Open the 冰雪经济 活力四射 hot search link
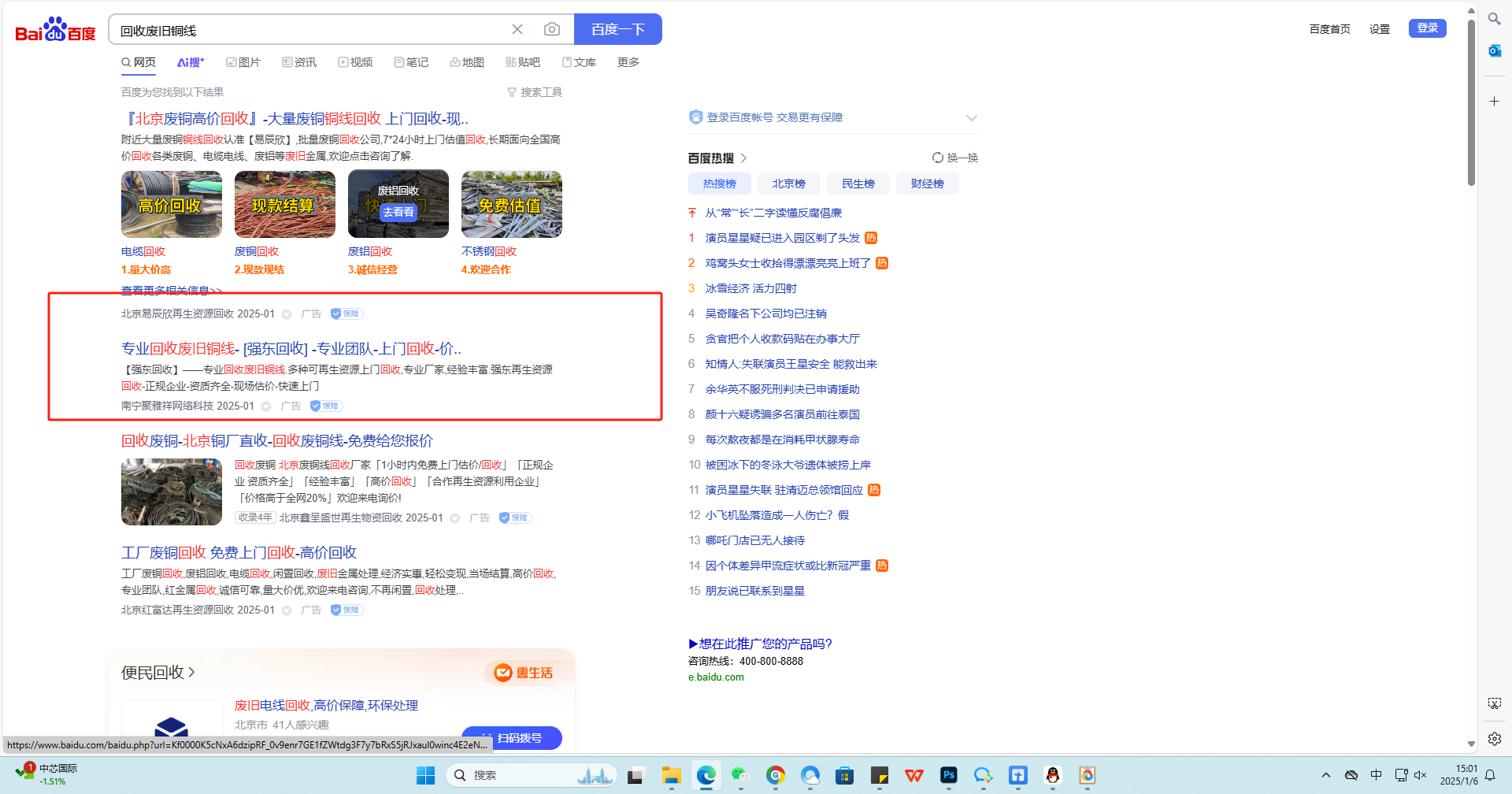Viewport: 1512px width, 794px height. point(750,288)
